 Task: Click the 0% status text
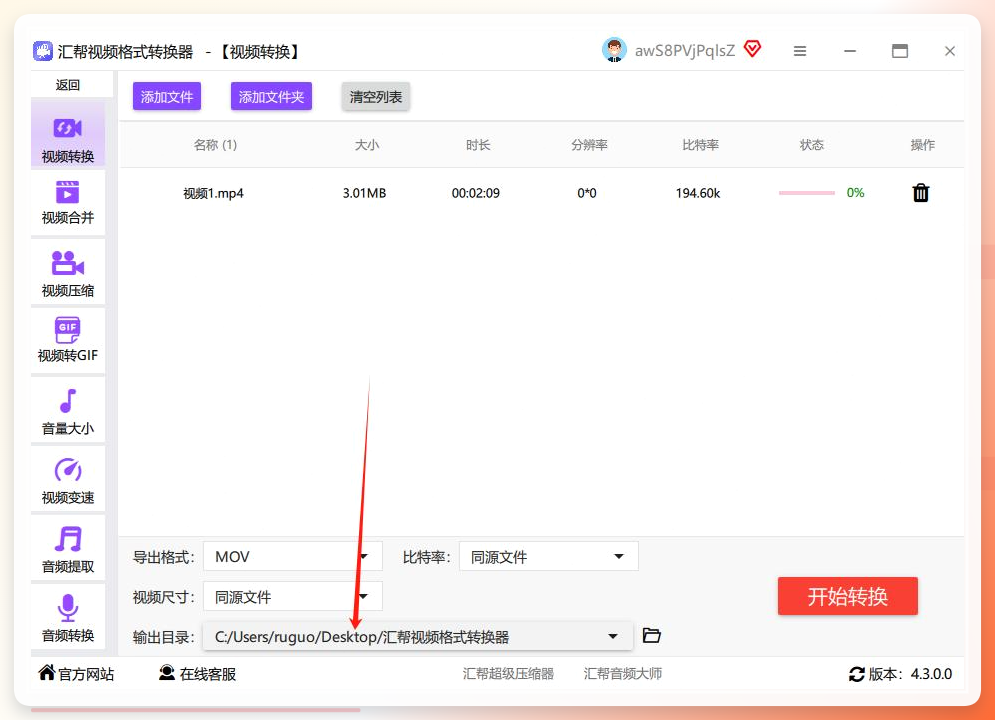coord(855,193)
